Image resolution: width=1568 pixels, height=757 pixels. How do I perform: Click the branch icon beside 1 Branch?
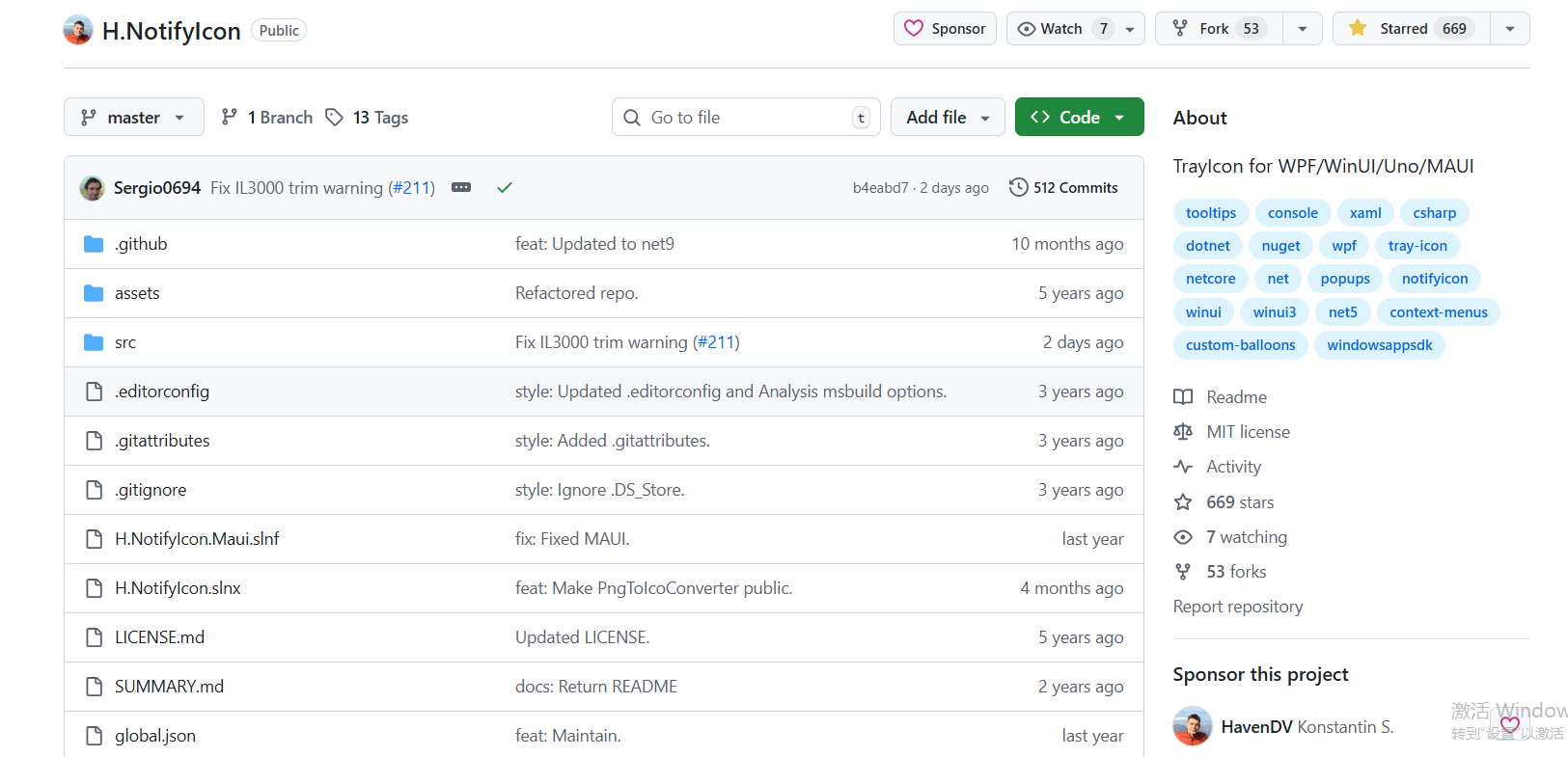[x=230, y=118]
